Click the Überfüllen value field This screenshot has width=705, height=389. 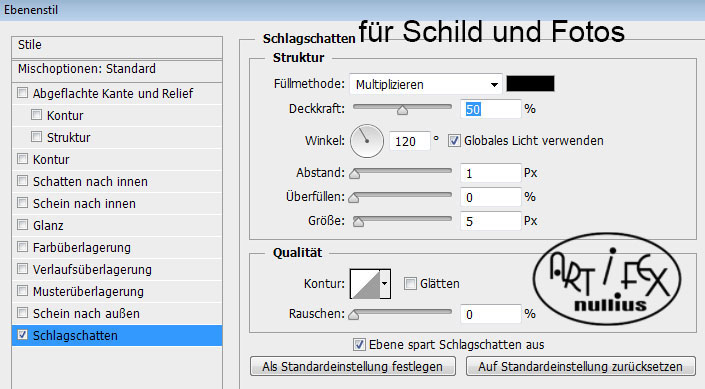(491, 197)
